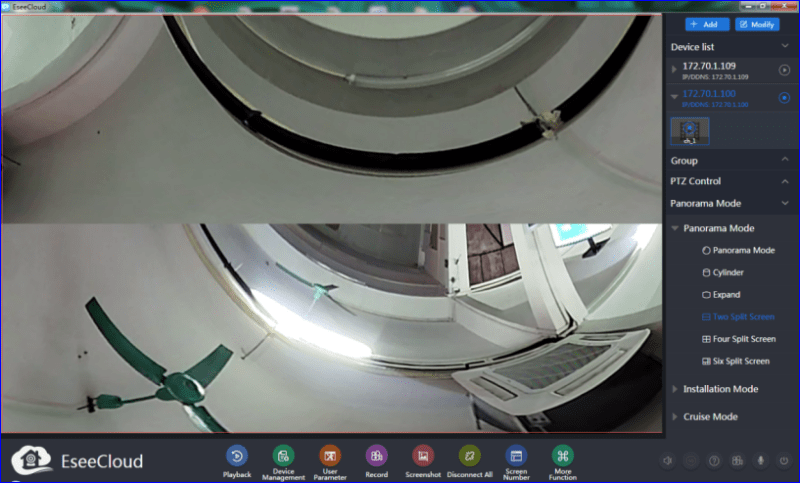Collapse the Device list section
This screenshot has width=800, height=484.
(784, 46)
